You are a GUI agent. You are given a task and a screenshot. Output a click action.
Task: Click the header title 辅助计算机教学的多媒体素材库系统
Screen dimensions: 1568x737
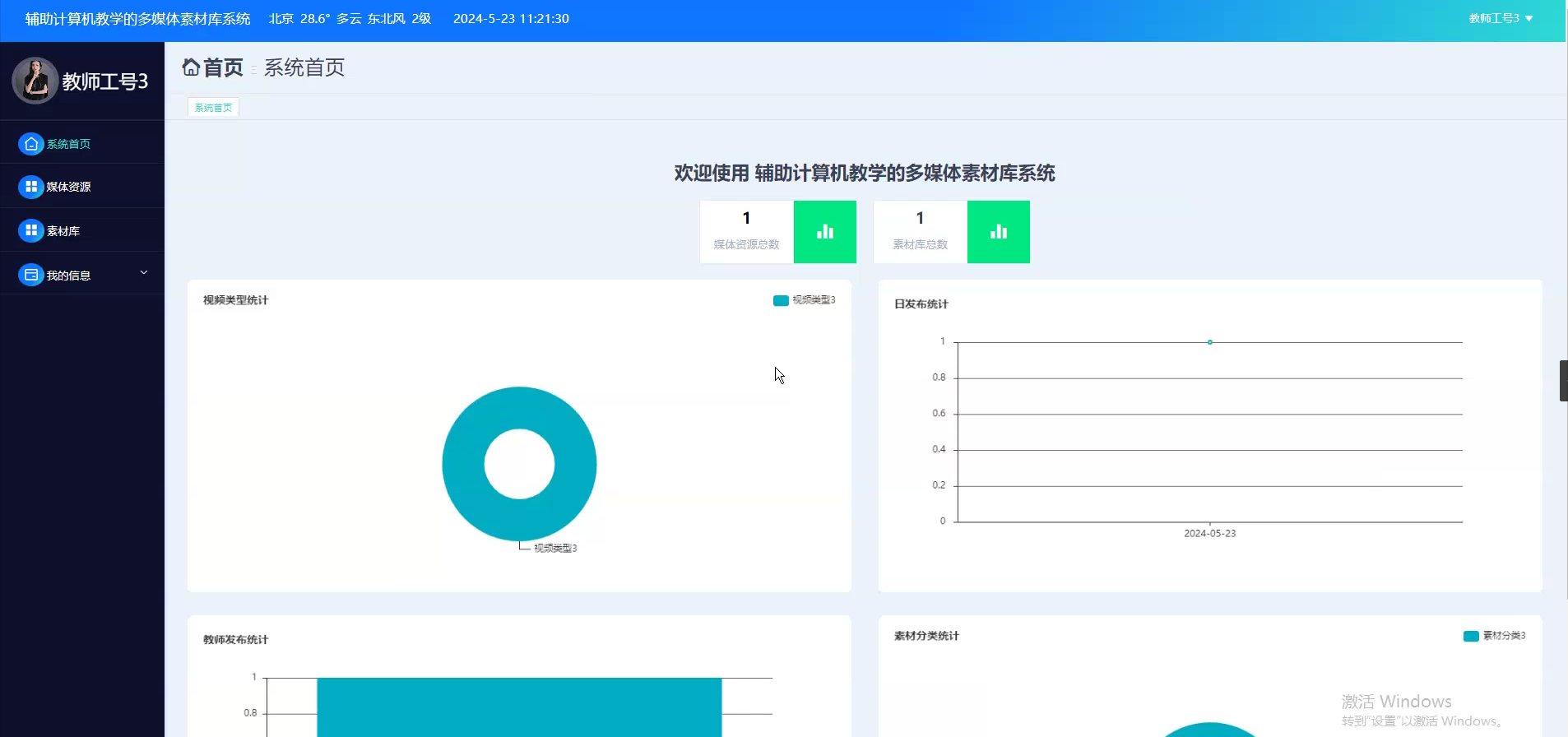click(137, 19)
